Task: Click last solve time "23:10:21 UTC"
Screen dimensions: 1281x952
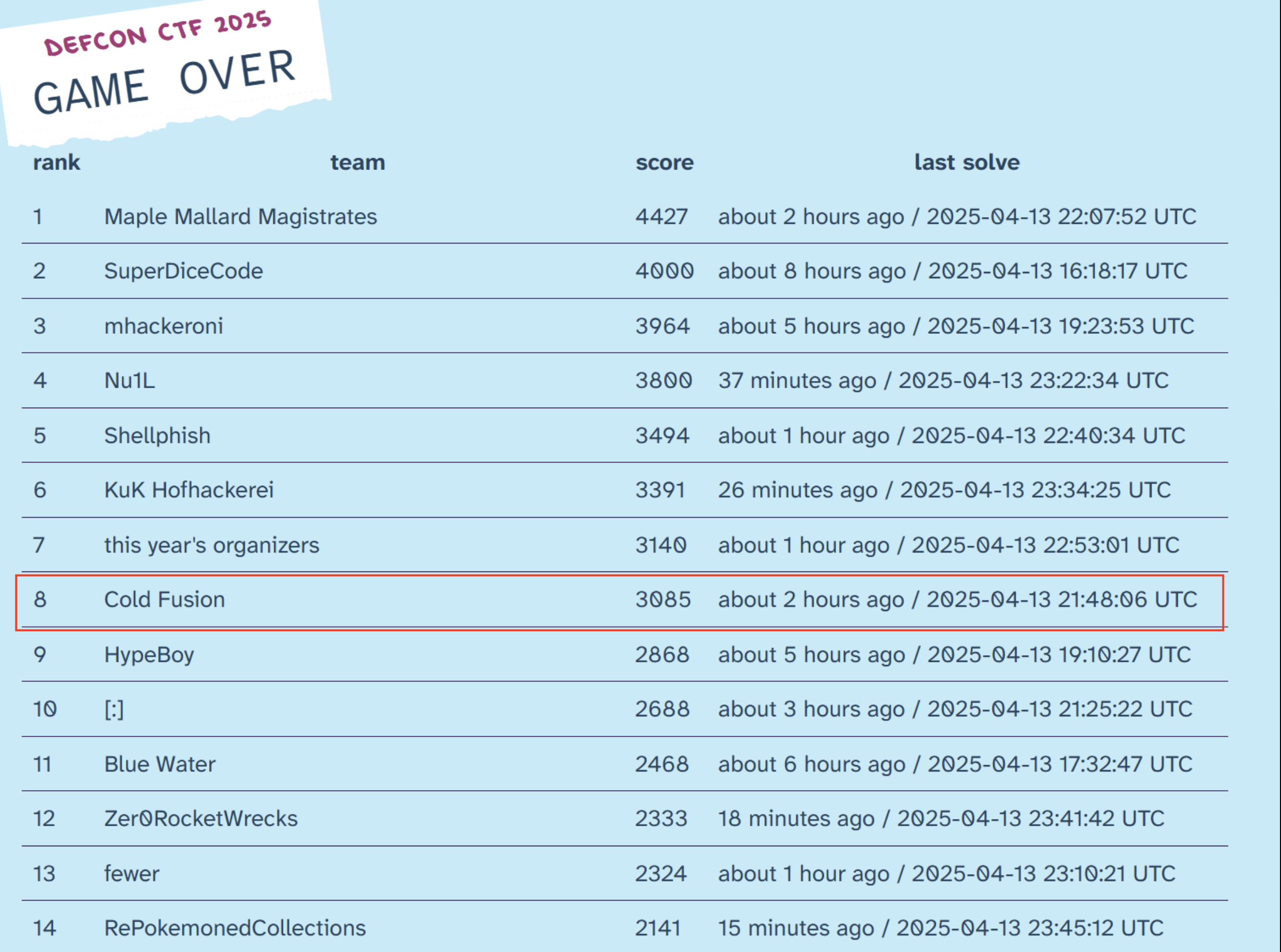Action: coord(1108,873)
